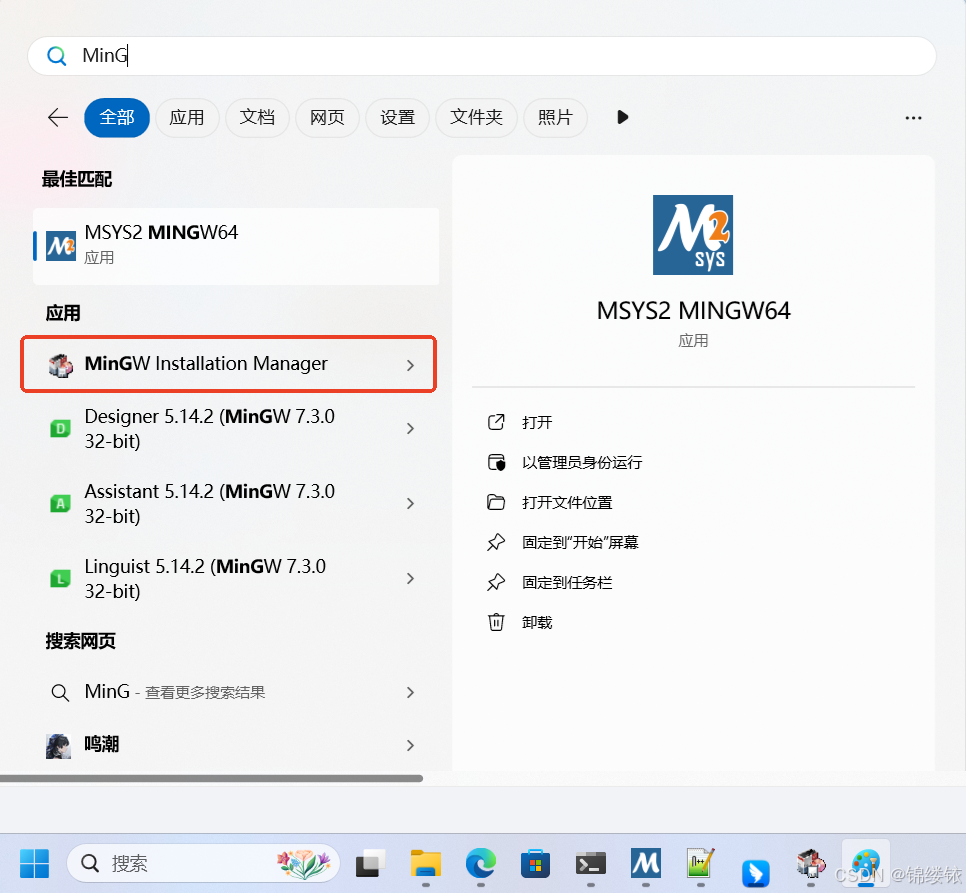Click the green Designer 5.14.2 icon
The image size is (966, 893).
coord(60,428)
